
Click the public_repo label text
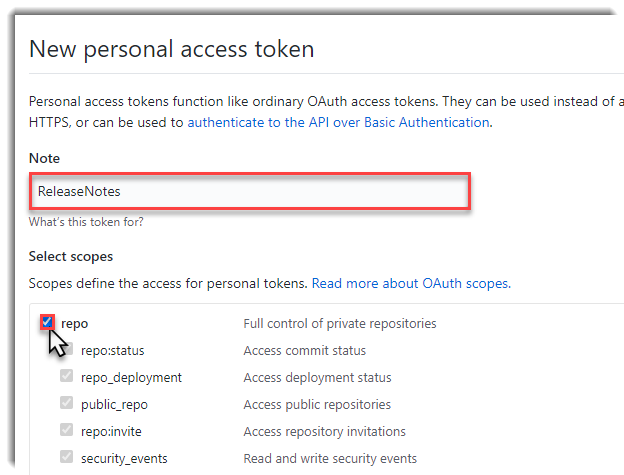pos(115,405)
